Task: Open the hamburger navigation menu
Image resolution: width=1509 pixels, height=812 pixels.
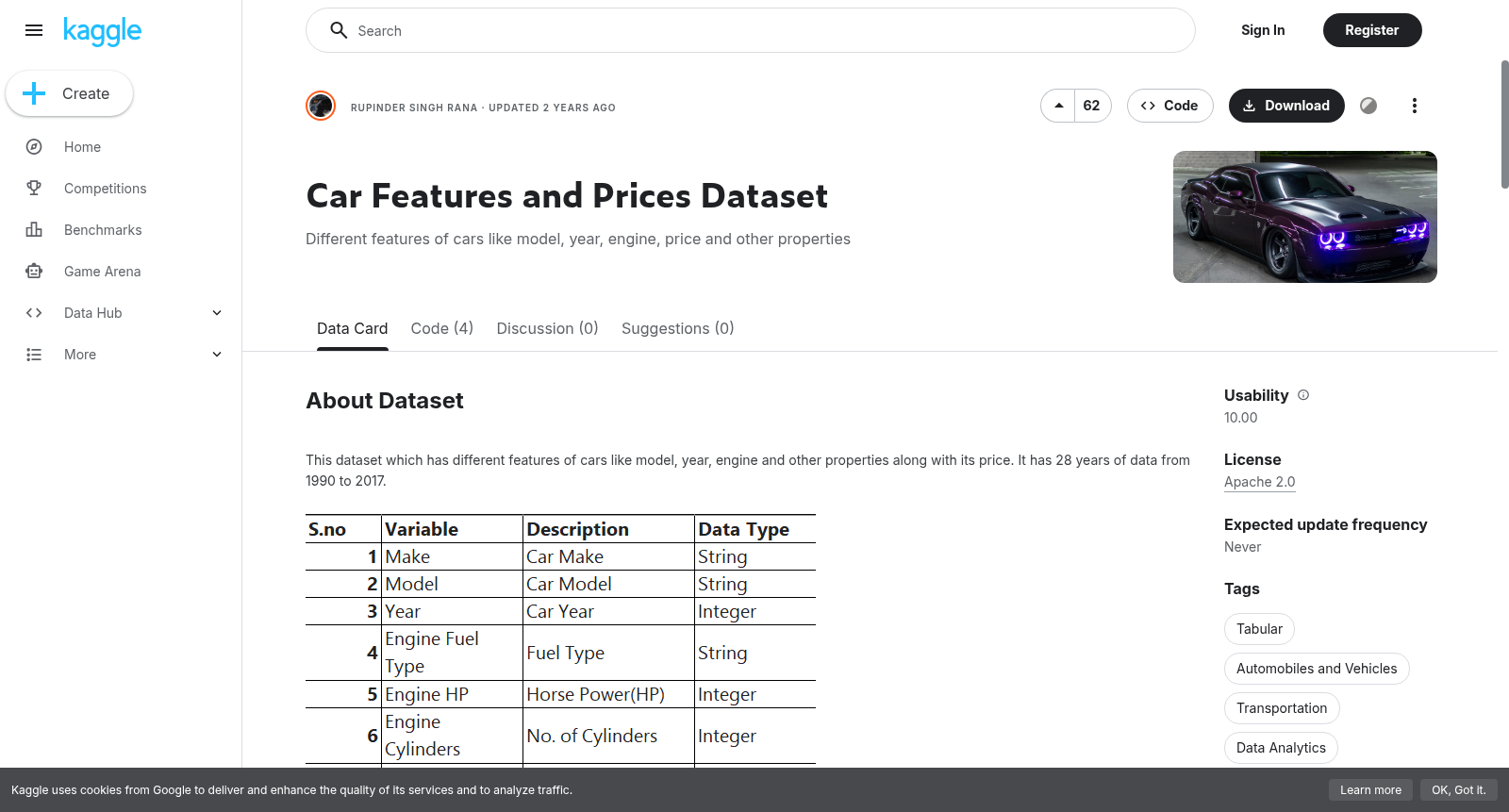Action: (34, 30)
